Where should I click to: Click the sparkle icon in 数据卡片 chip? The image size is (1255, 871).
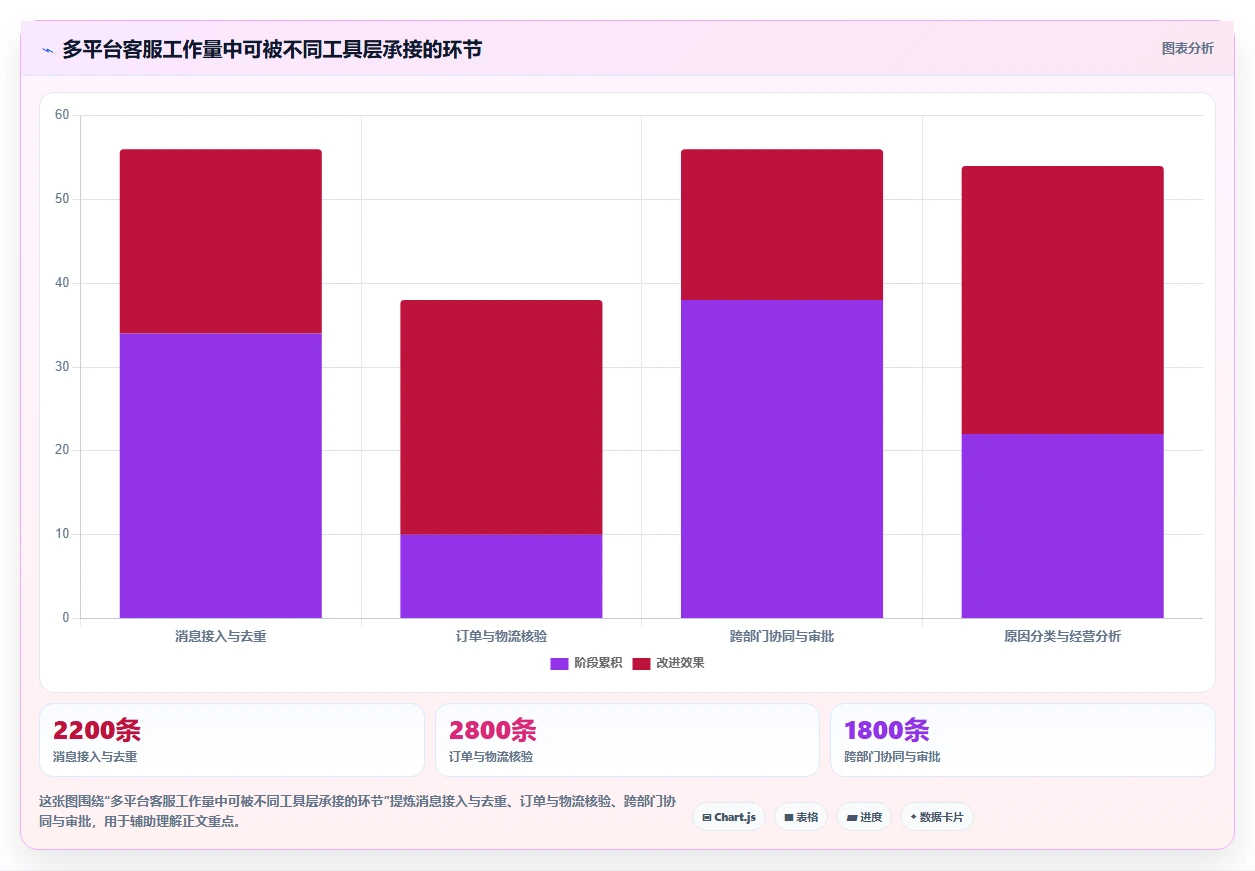[x=913, y=817]
